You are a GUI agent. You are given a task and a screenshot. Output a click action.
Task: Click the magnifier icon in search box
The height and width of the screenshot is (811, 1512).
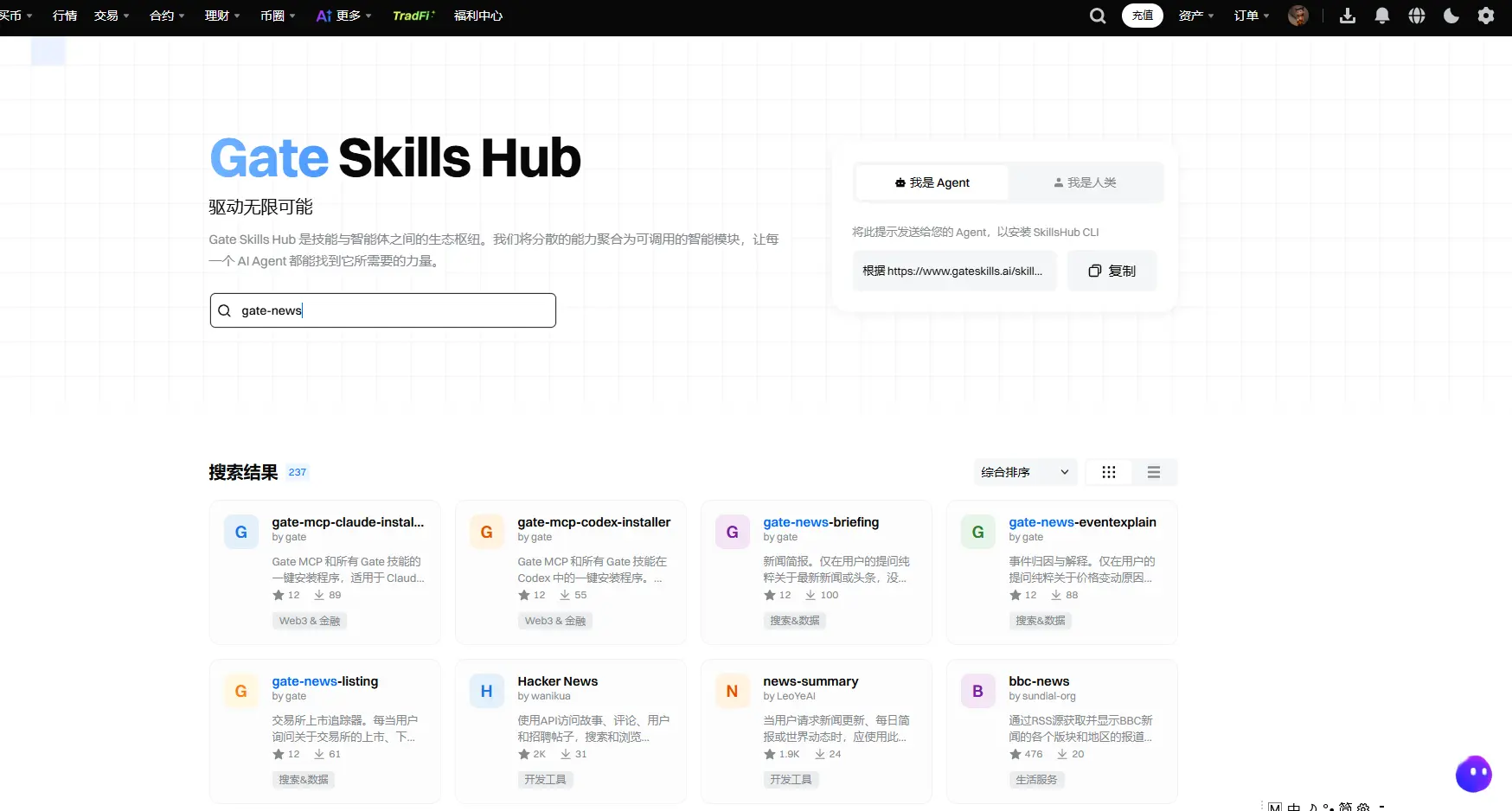pyautogui.click(x=224, y=310)
